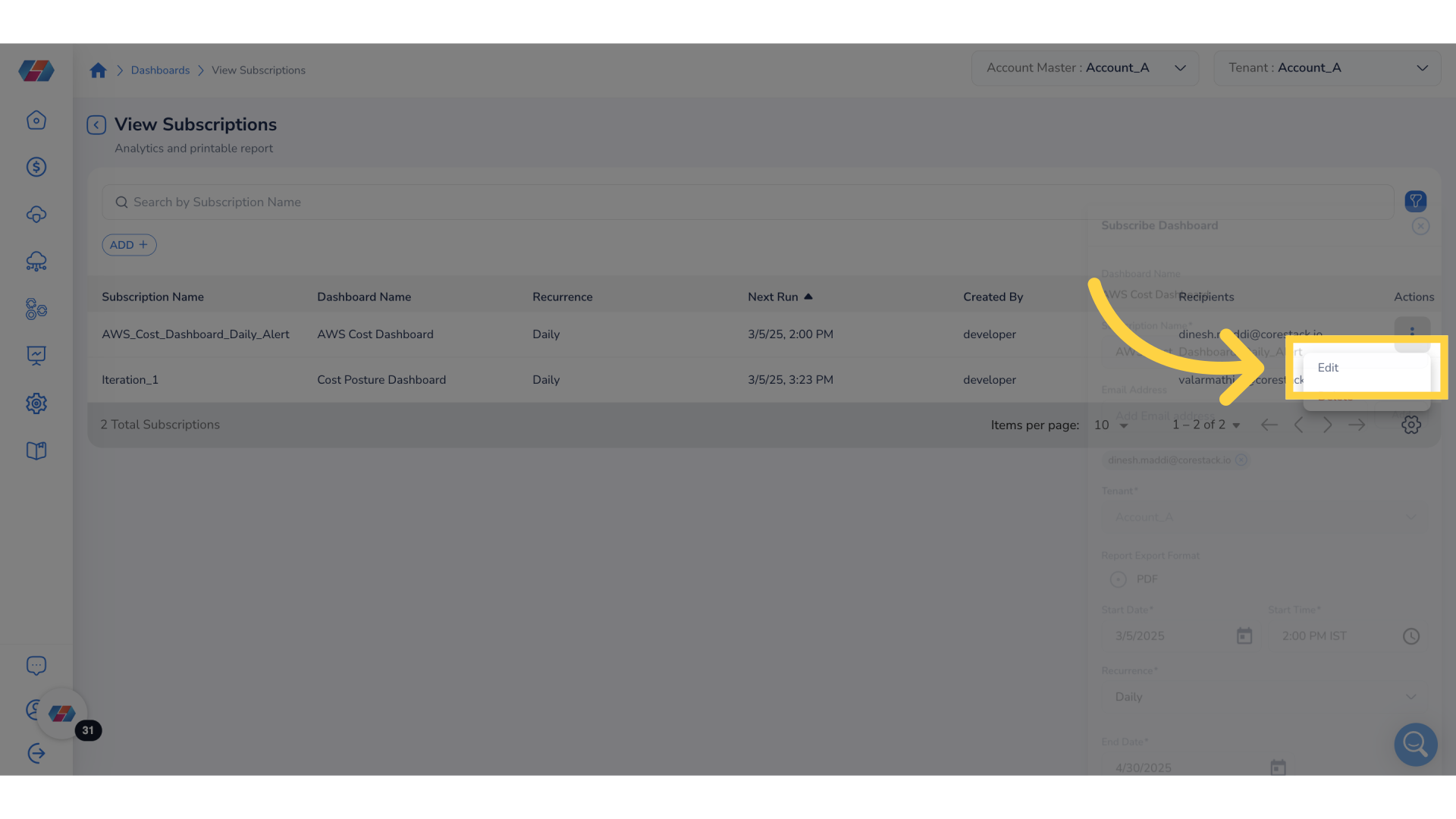Go to the first page arrow
Viewport: 1456px width, 819px height.
click(x=1269, y=425)
